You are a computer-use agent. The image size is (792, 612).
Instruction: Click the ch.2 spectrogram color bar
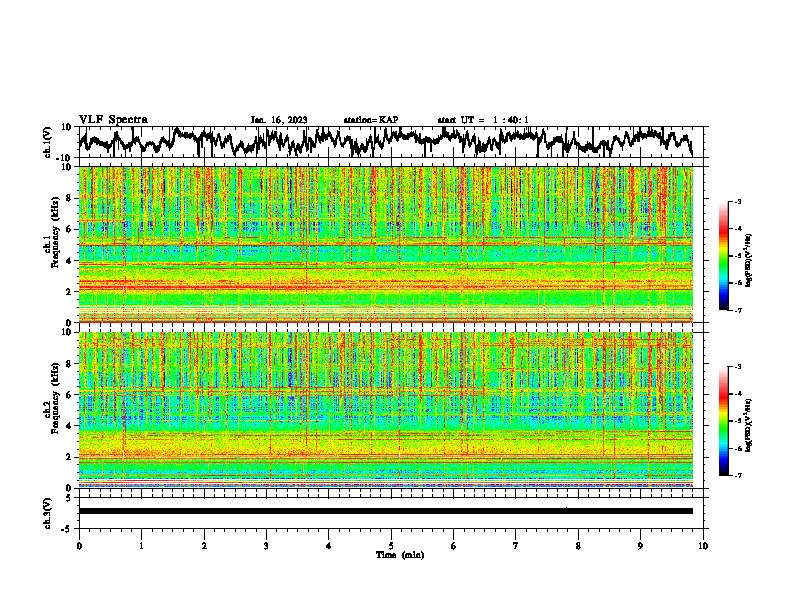723,421
